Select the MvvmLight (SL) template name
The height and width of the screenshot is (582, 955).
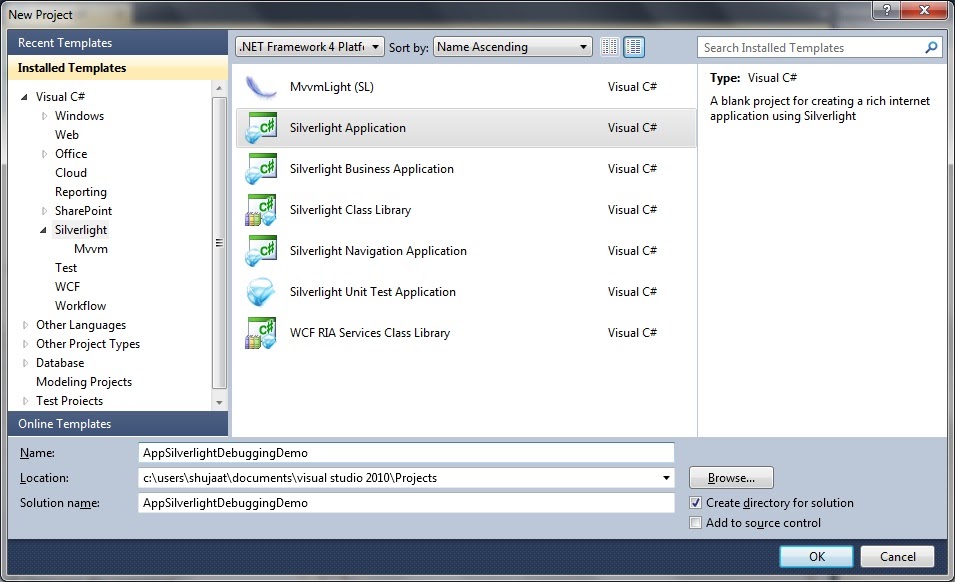click(332, 87)
